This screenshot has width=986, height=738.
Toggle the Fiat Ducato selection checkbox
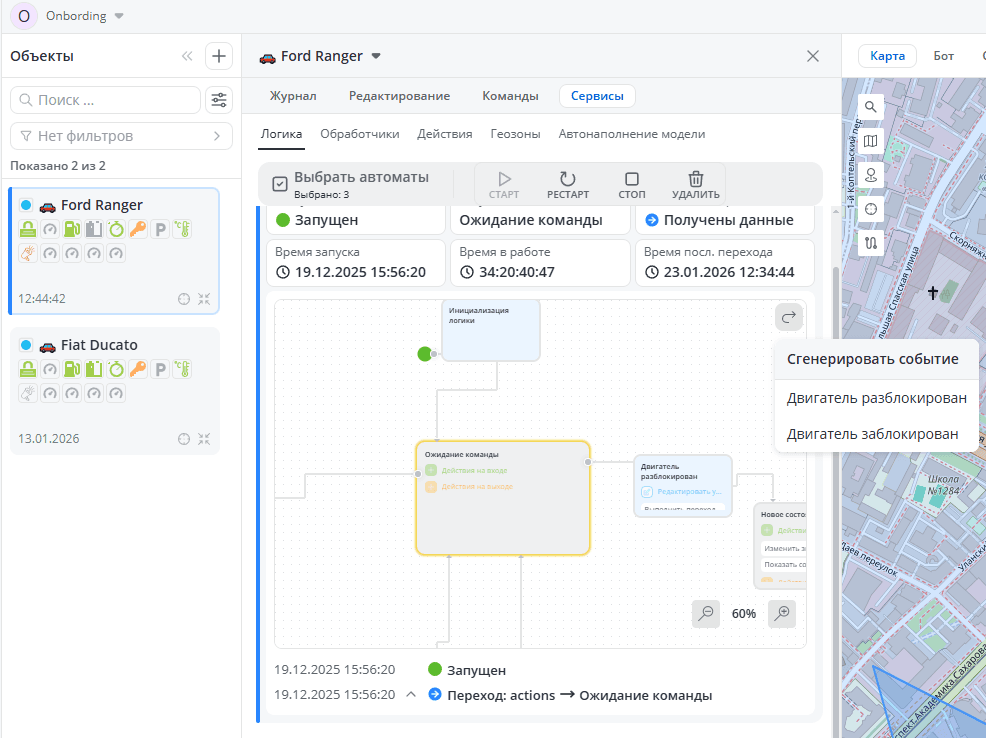(x=26, y=345)
